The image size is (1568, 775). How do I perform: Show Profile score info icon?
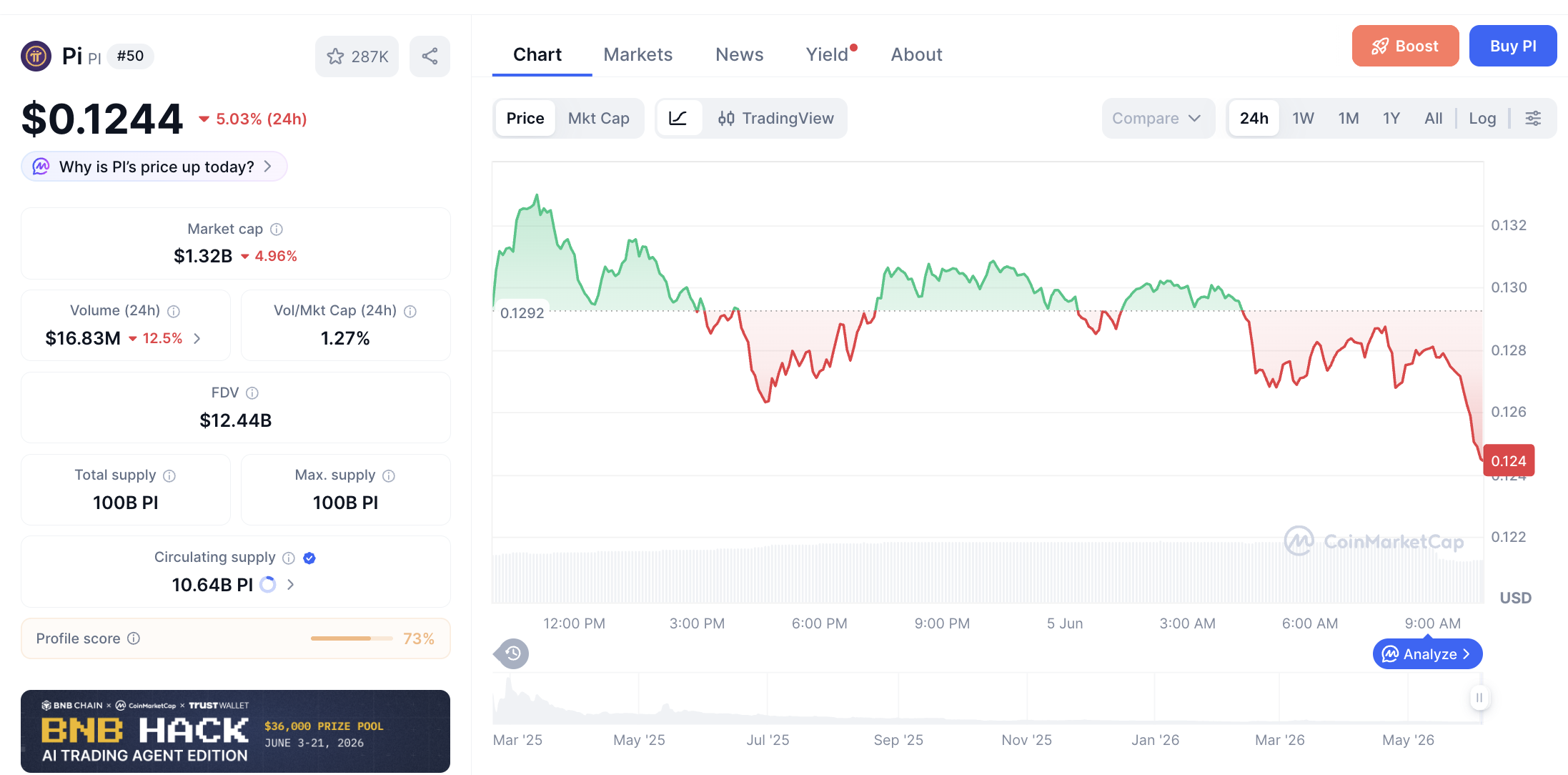134,638
